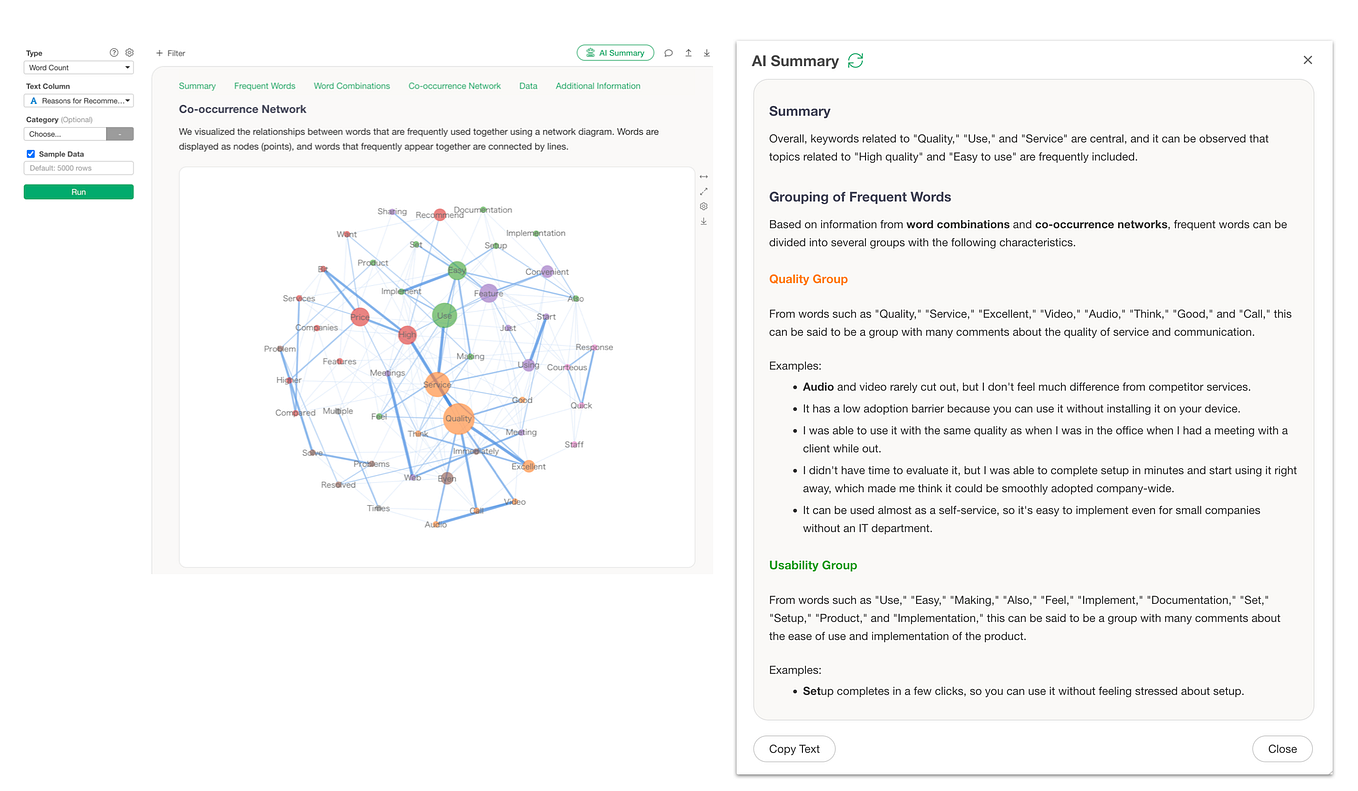Open the chart settings gear icon
The height and width of the screenshot is (791, 1358).
703,206
